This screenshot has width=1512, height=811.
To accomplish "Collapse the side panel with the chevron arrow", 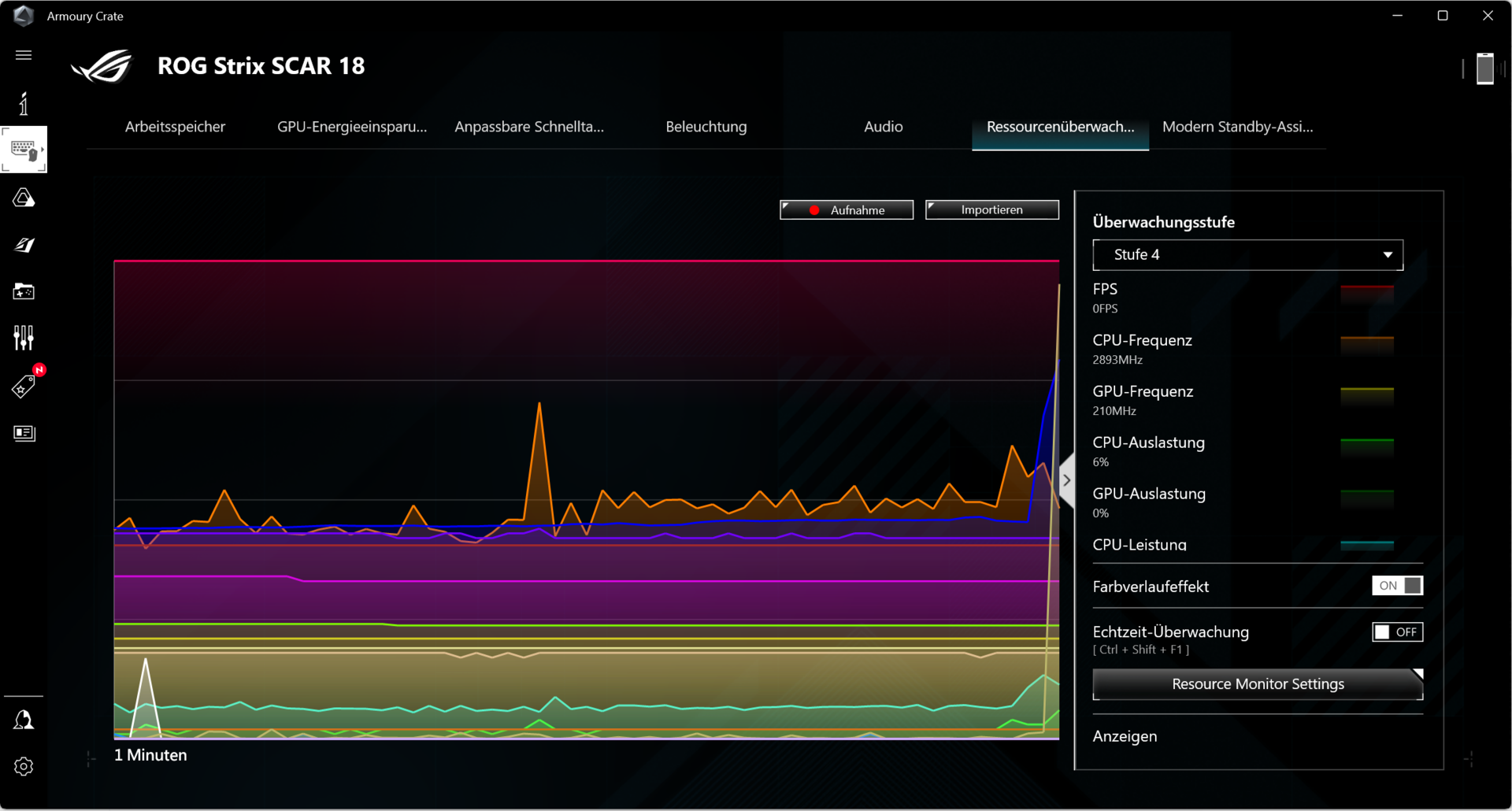I will pyautogui.click(x=1066, y=480).
